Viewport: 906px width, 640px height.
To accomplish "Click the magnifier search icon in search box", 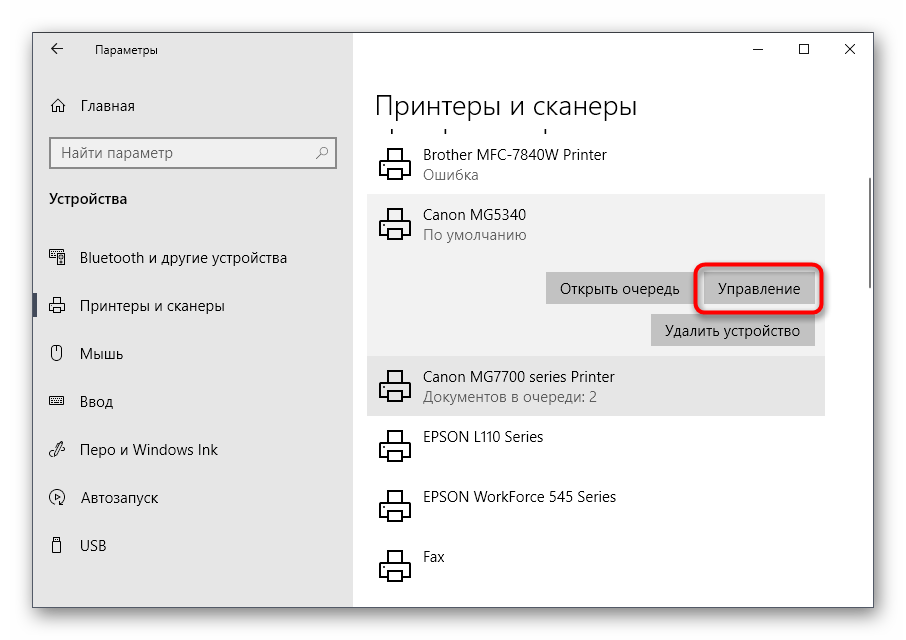I will [x=322, y=152].
